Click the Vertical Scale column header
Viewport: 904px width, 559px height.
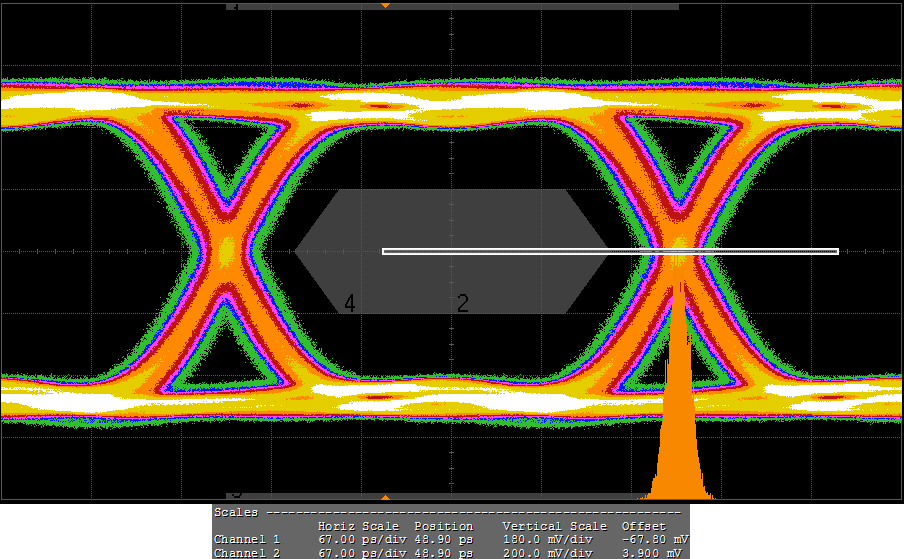(554, 525)
